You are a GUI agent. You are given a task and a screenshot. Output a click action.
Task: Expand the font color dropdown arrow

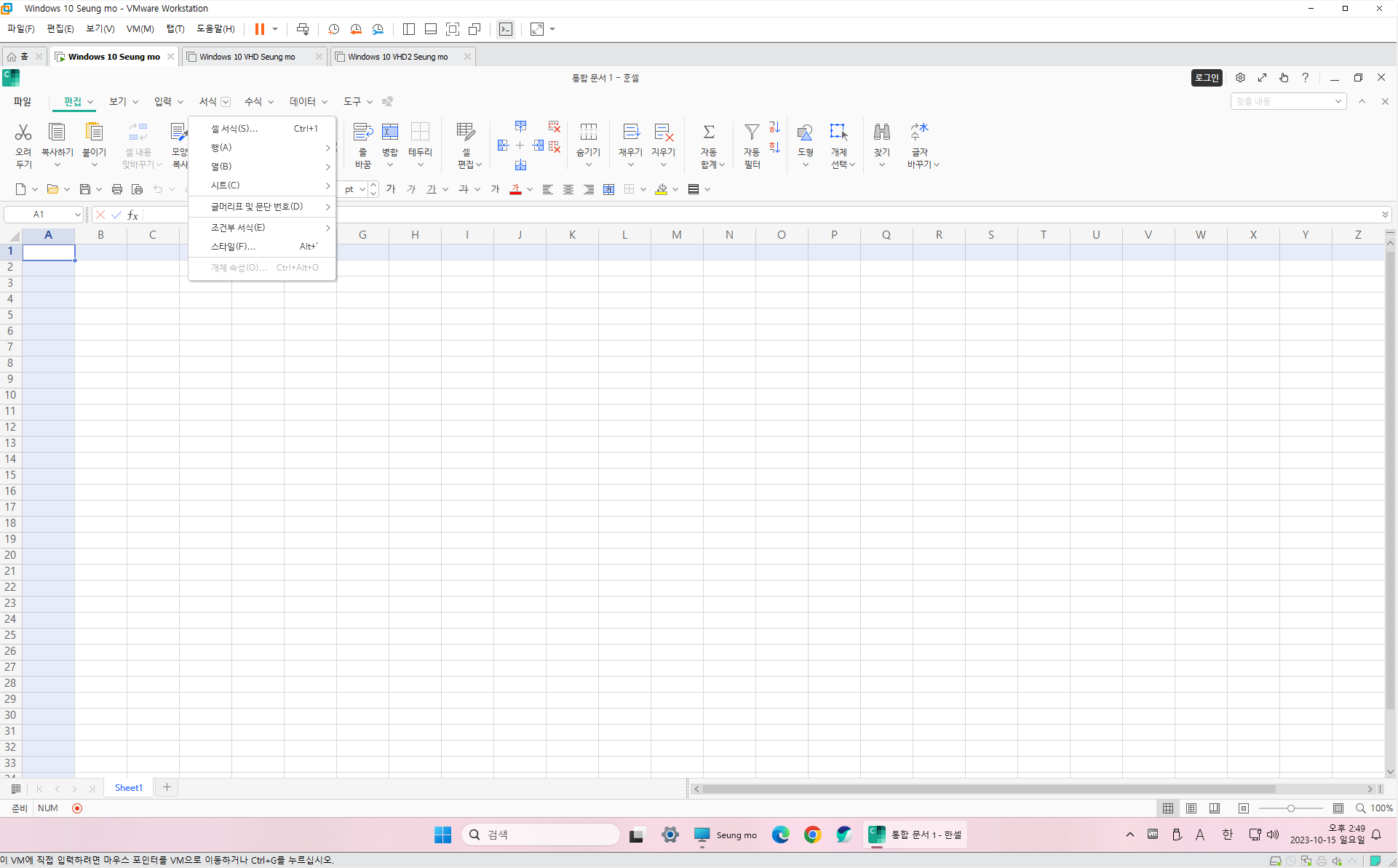(530, 189)
